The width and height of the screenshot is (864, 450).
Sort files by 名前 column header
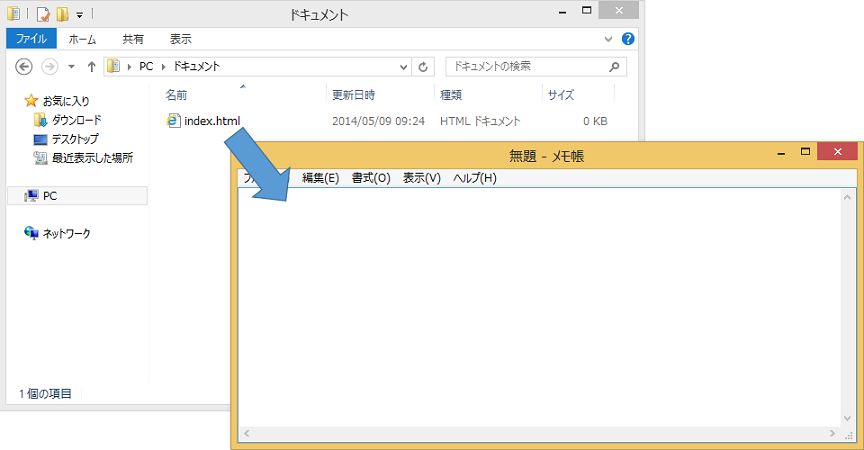(176, 95)
